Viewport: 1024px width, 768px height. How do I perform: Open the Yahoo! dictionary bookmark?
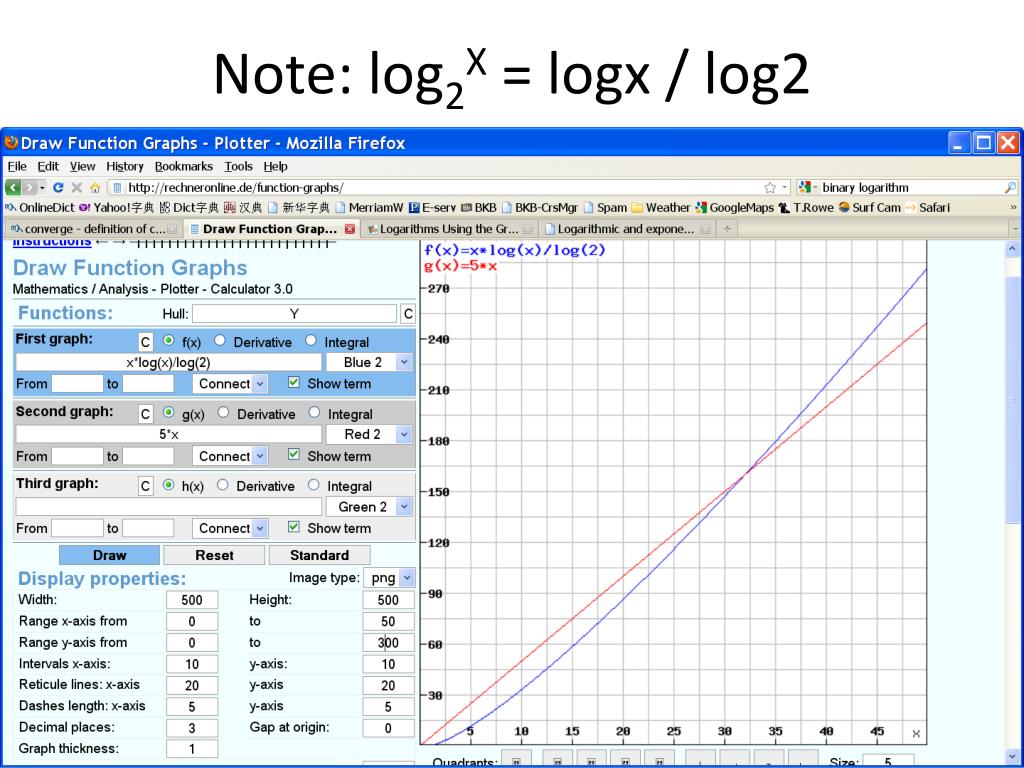click(x=116, y=208)
